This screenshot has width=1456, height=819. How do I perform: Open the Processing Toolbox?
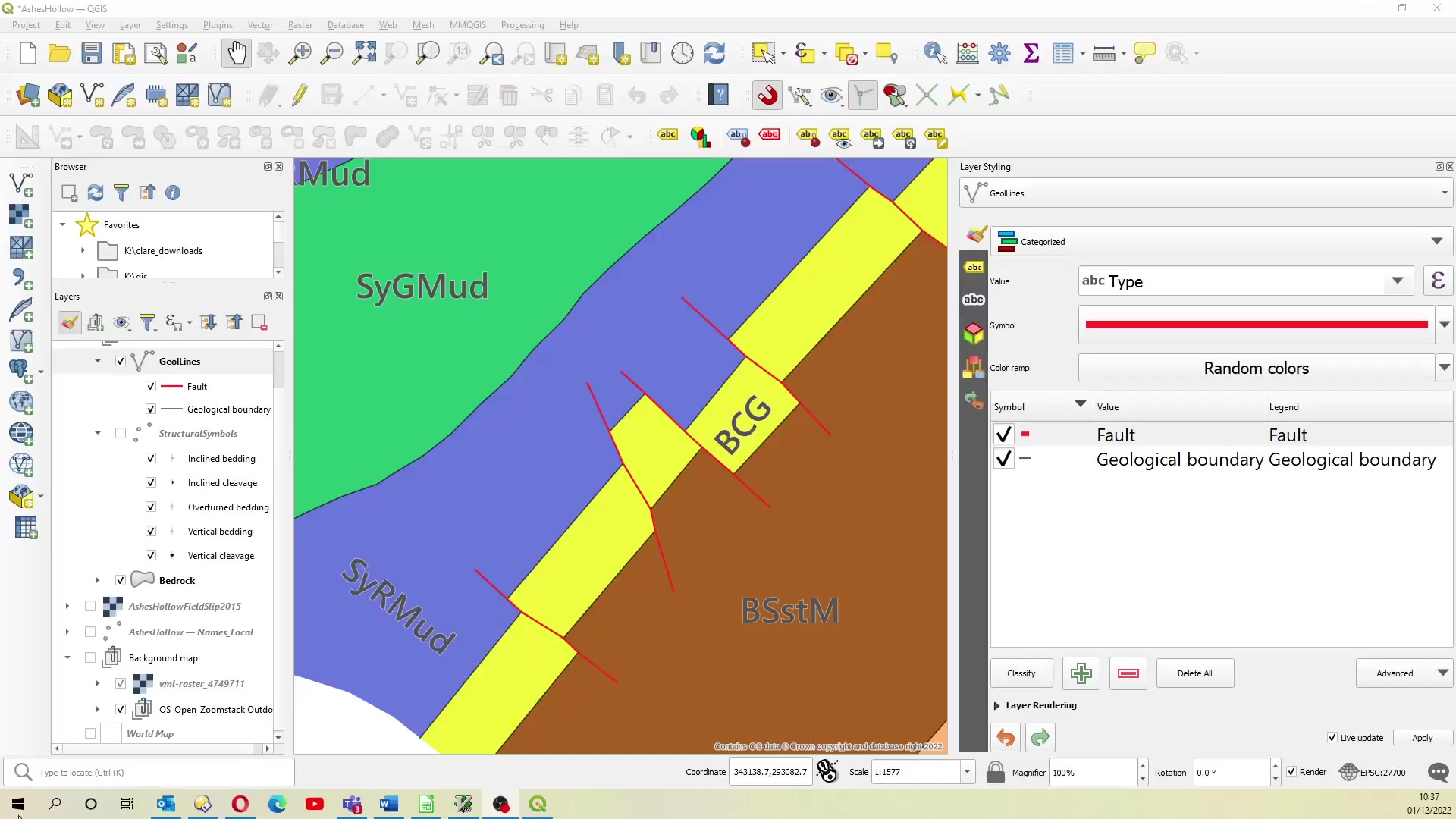999,53
